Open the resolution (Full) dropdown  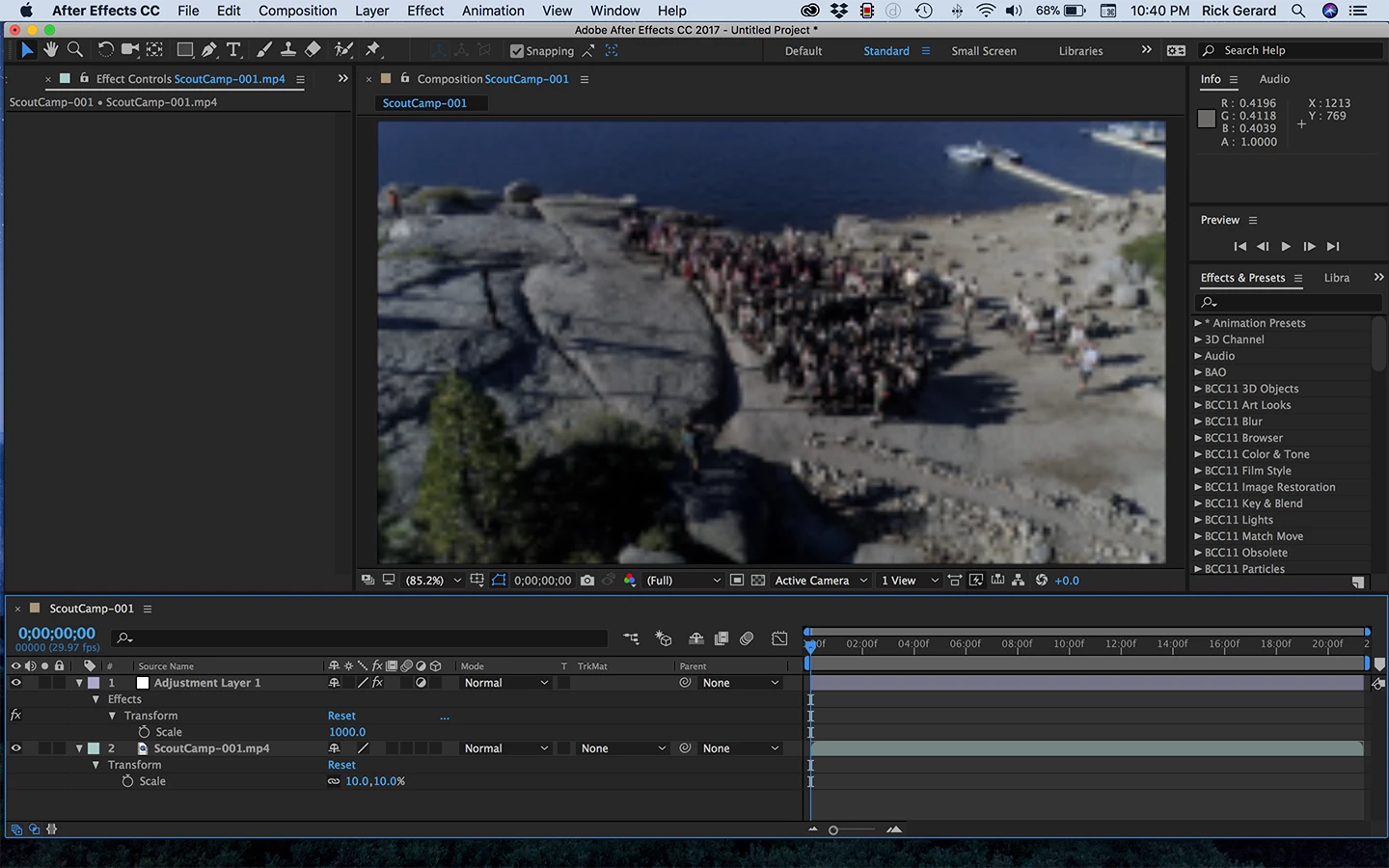683,581
